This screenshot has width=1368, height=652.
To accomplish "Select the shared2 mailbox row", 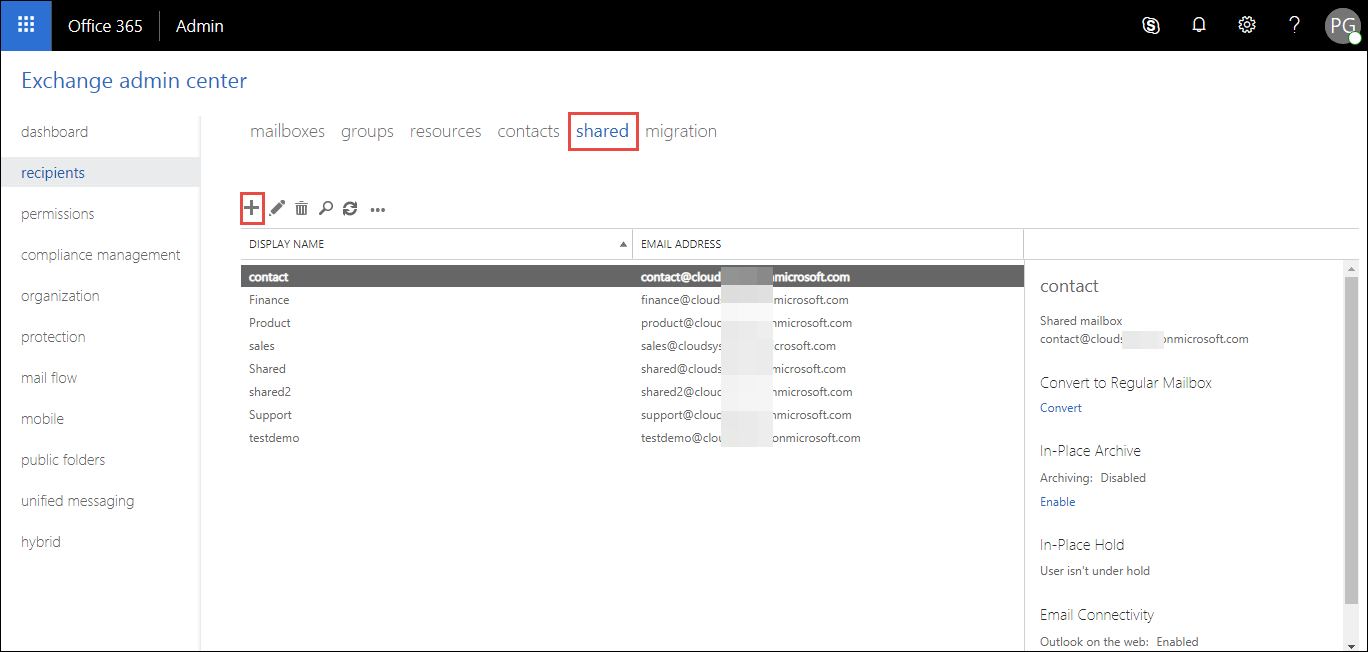I will [x=632, y=392].
